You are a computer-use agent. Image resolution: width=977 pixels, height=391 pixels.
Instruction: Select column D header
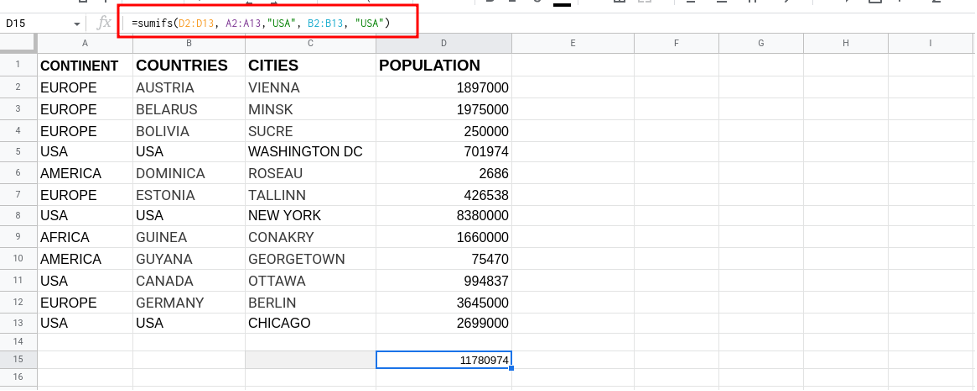[444, 43]
